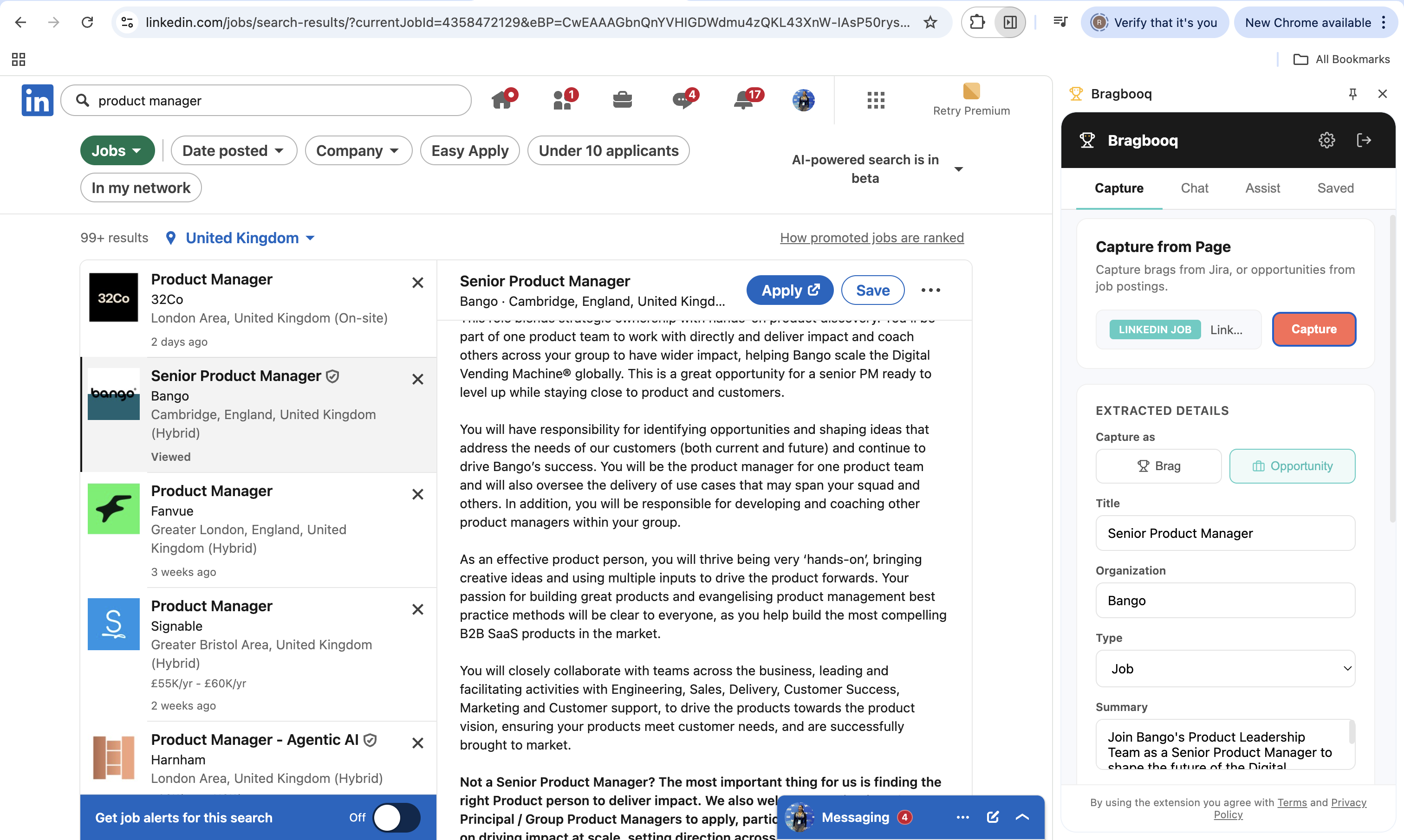Switch to the Saved tab
Image resolution: width=1404 pixels, height=840 pixels.
pyautogui.click(x=1335, y=188)
